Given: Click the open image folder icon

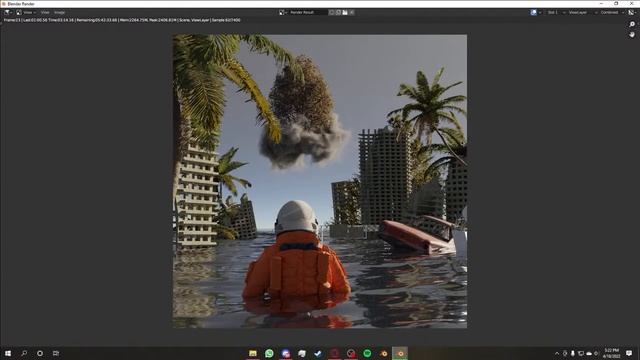Looking at the screenshot, I should point(345,13).
